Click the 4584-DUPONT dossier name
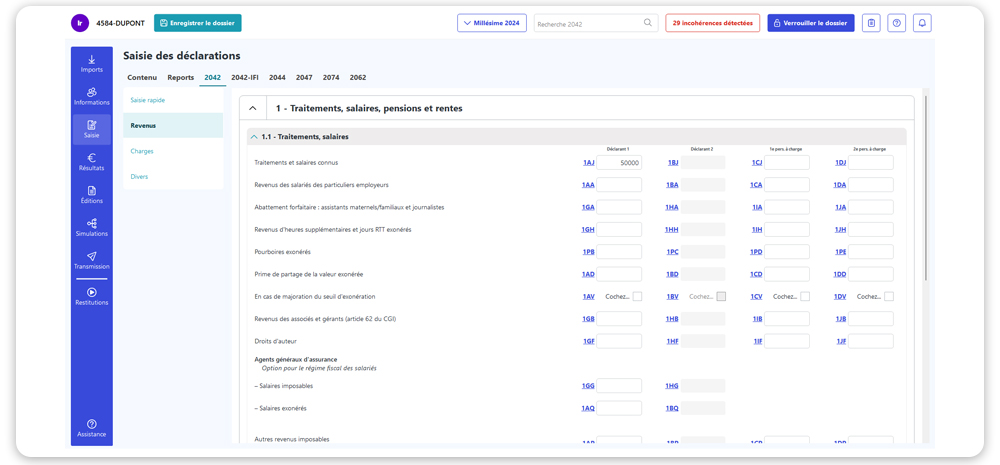 [x=120, y=23]
